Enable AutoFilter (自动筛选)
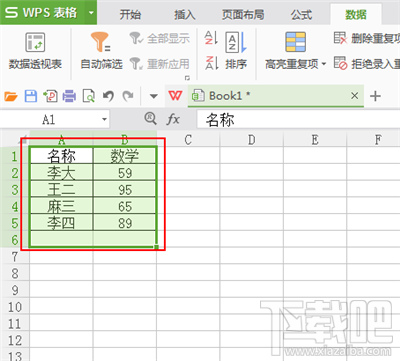Image resolution: width=400 pixels, height=361 pixels. coord(101,51)
